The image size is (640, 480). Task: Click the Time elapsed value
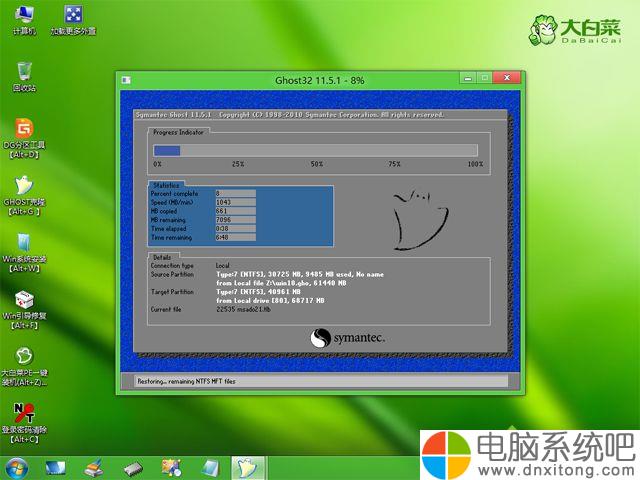[x=236, y=229]
